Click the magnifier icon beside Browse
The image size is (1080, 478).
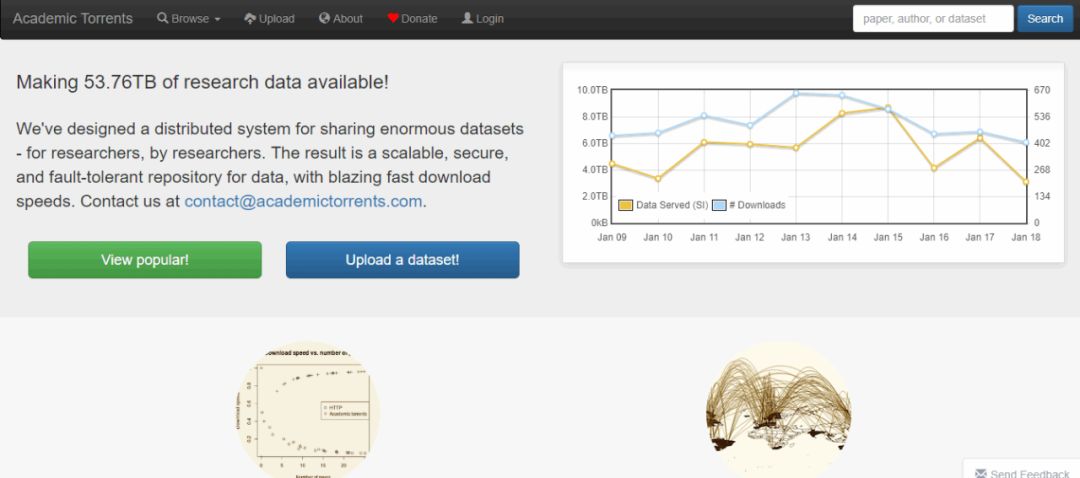click(x=162, y=19)
